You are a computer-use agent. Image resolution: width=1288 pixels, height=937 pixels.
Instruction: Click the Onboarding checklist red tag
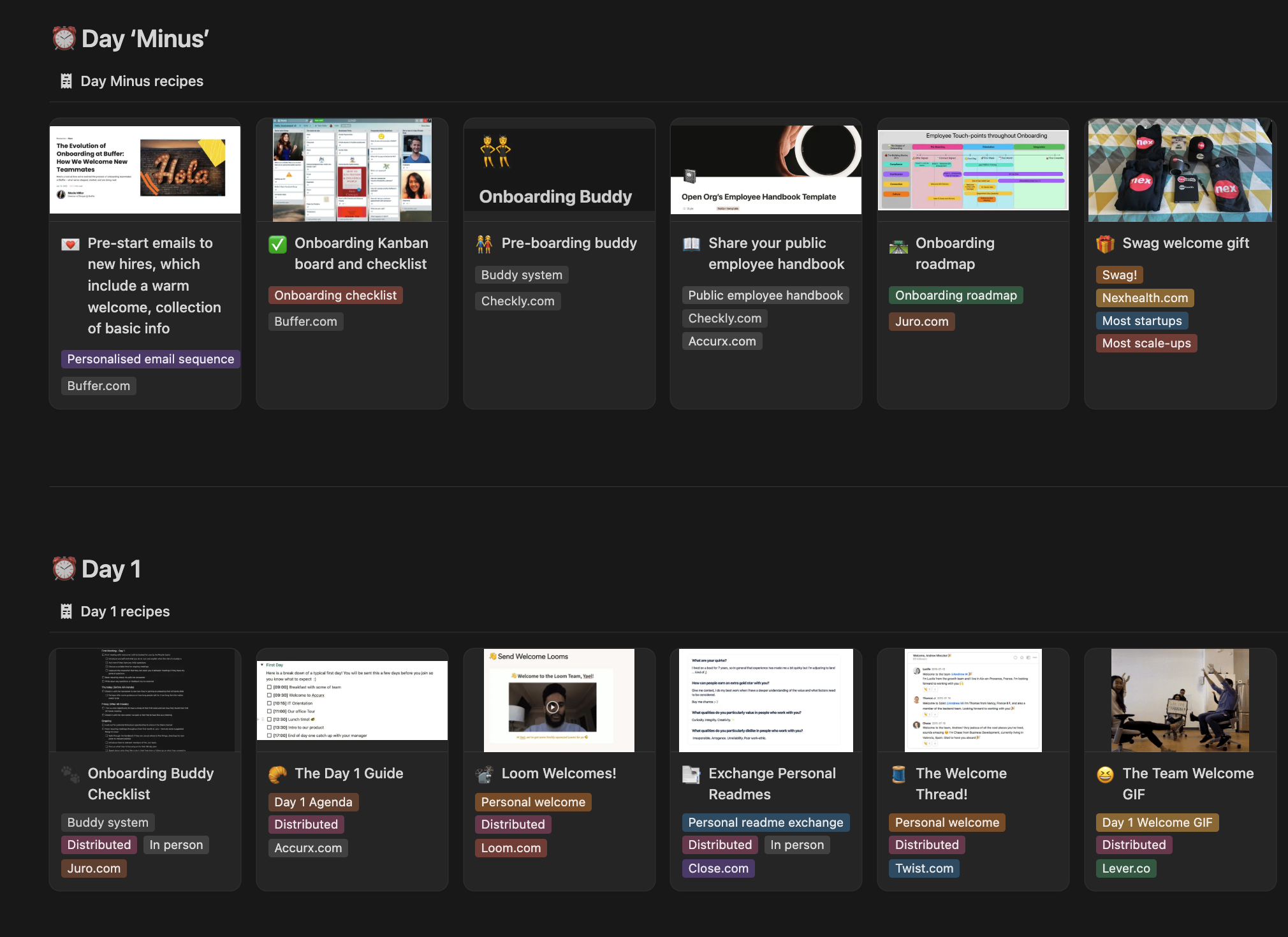[335, 295]
